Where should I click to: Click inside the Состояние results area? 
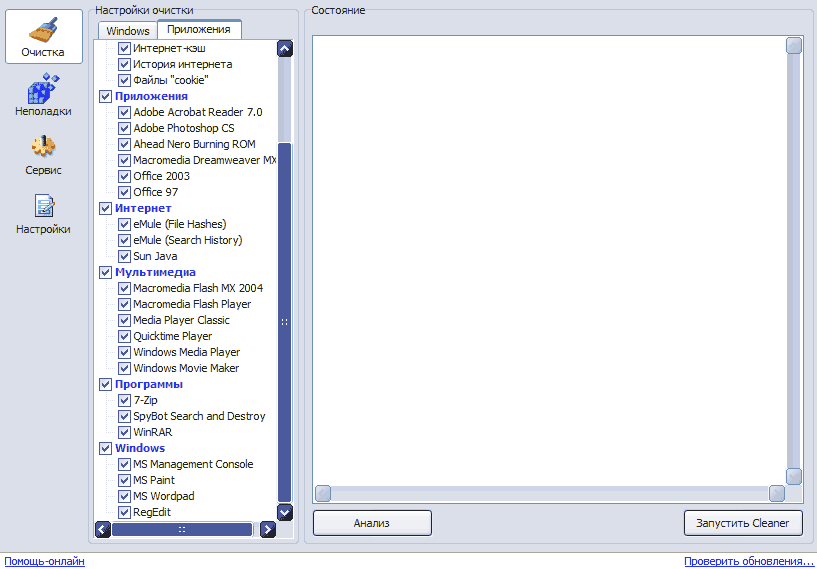point(550,261)
